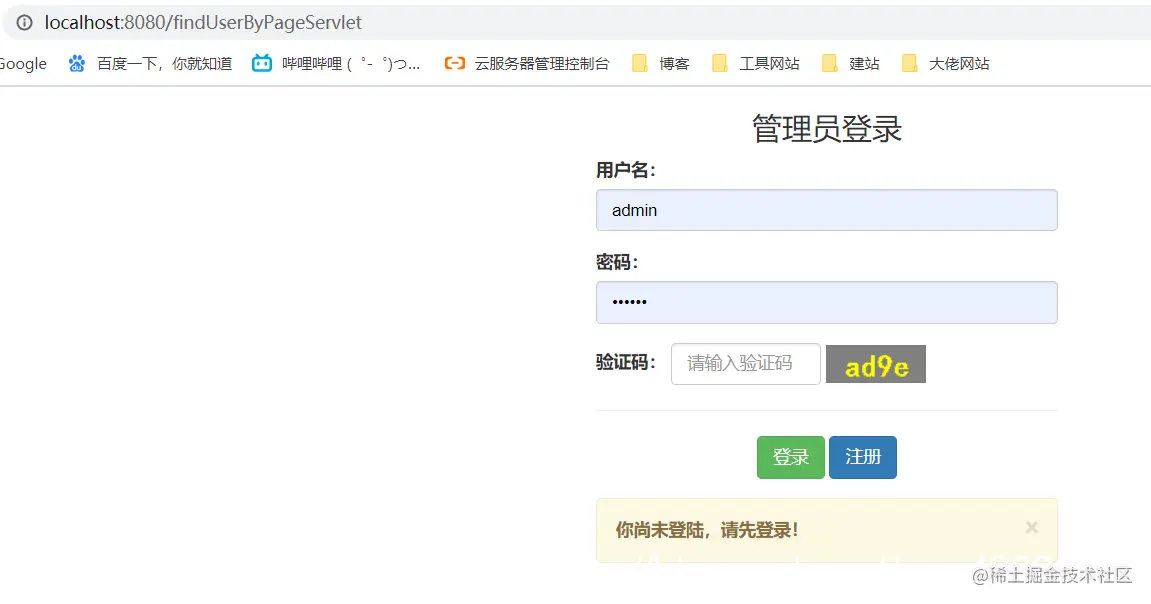Click the cloud server console bookmark icon
This screenshot has height=604, width=1151.
455,63
